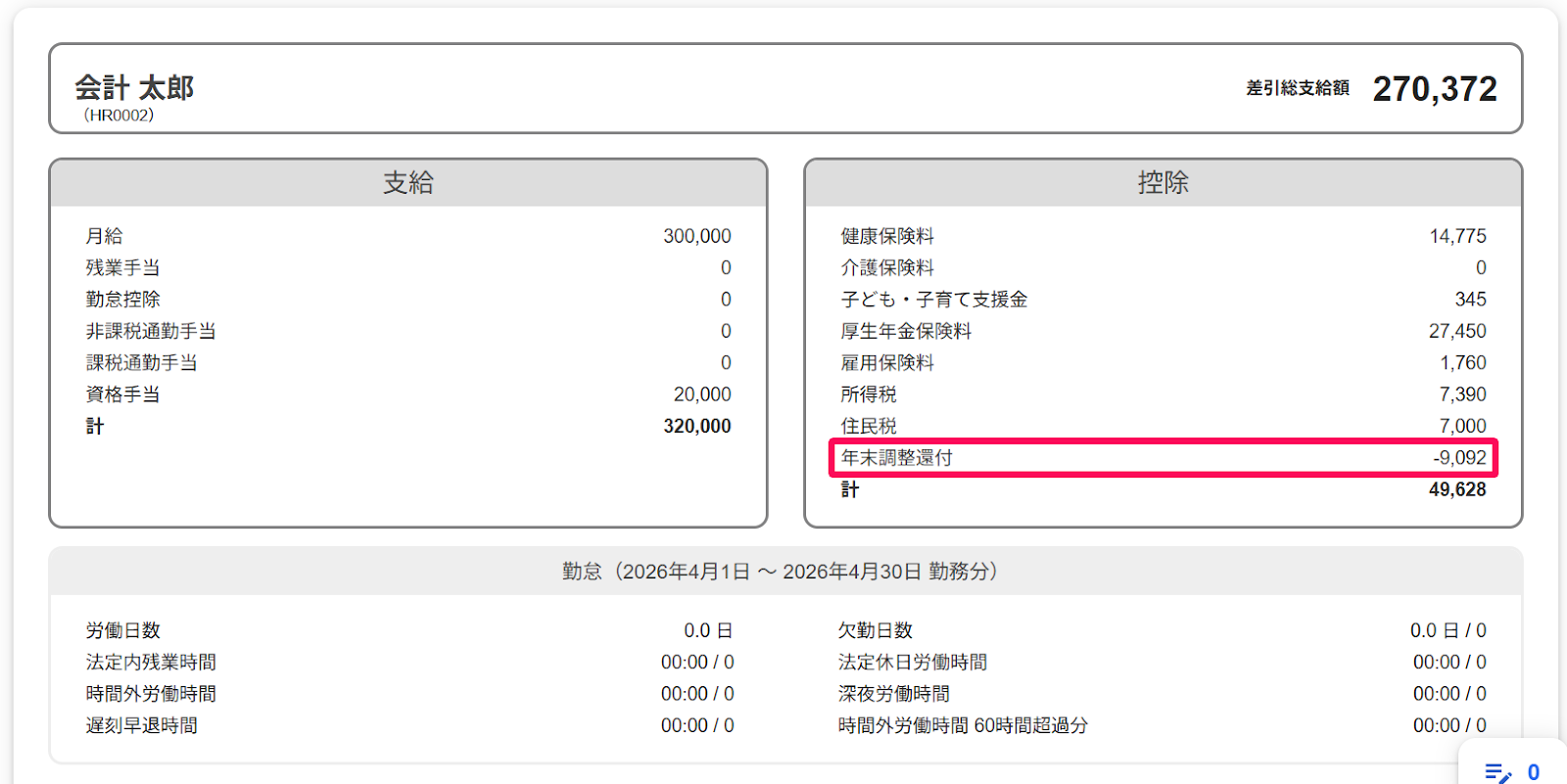This screenshot has height=784, width=1567.
Task: Click the 年末調整還付 label
Action: (x=897, y=457)
